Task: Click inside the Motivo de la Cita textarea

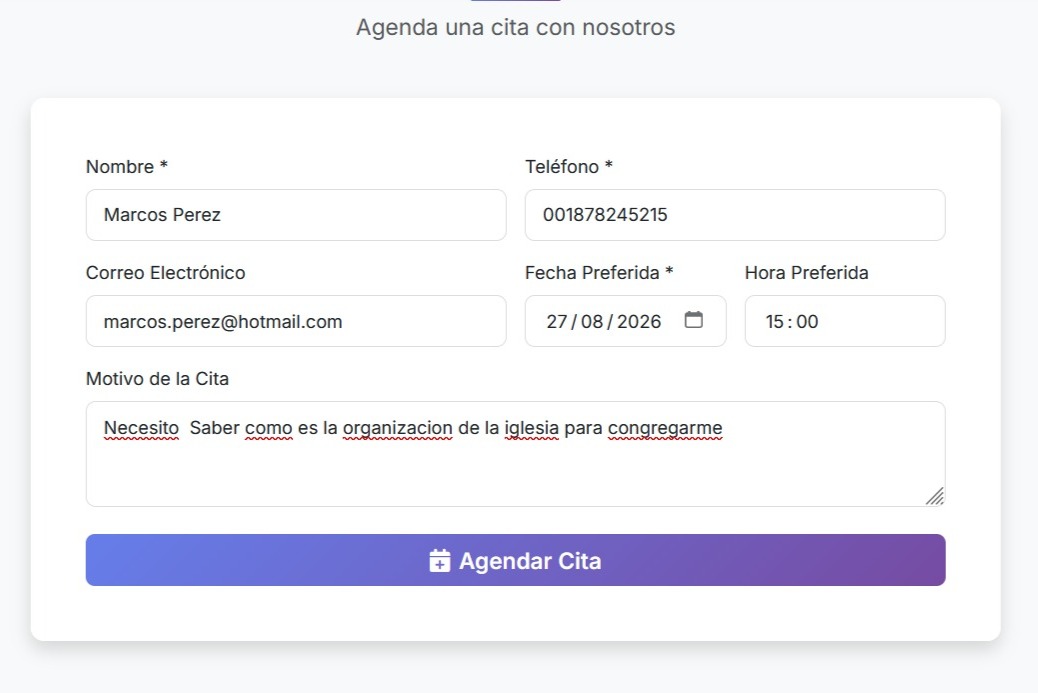Action: pos(515,454)
